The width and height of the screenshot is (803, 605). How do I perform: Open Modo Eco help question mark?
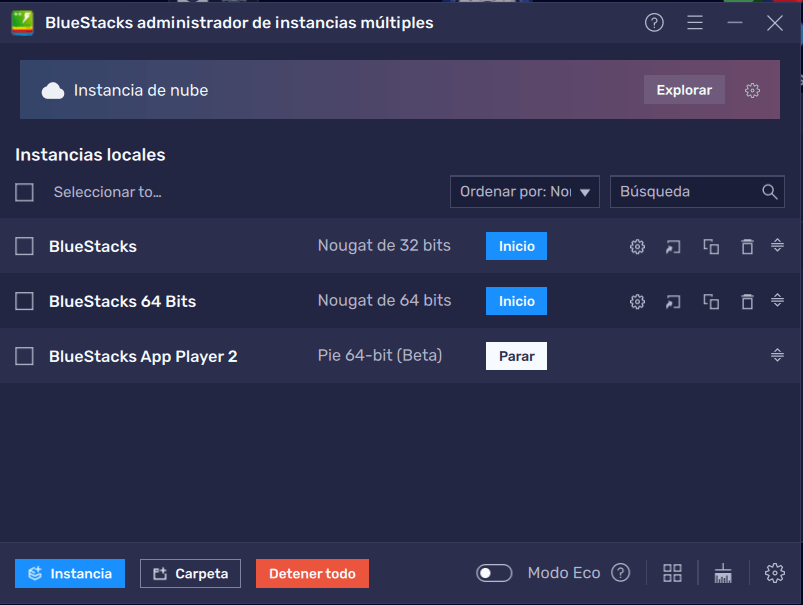tap(620, 573)
